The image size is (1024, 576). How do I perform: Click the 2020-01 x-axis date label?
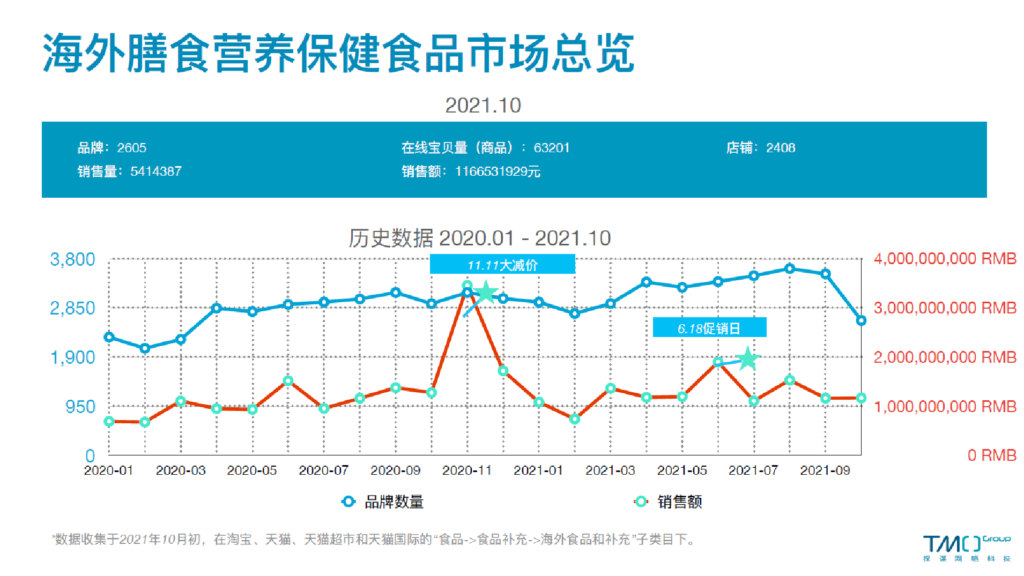click(x=108, y=469)
